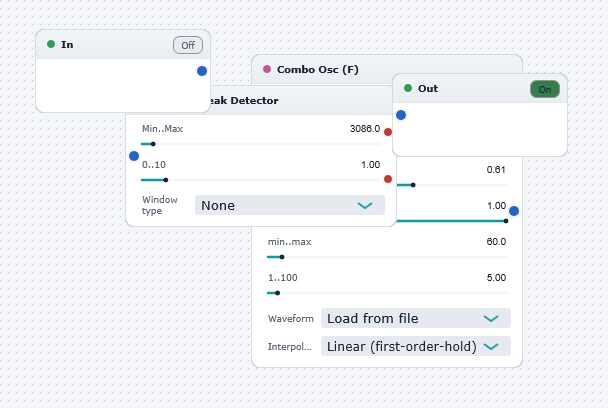Screen dimensions: 608x408
Task: Select the red port beside Min..Max 3086.0
Action: pyautogui.click(x=388, y=132)
